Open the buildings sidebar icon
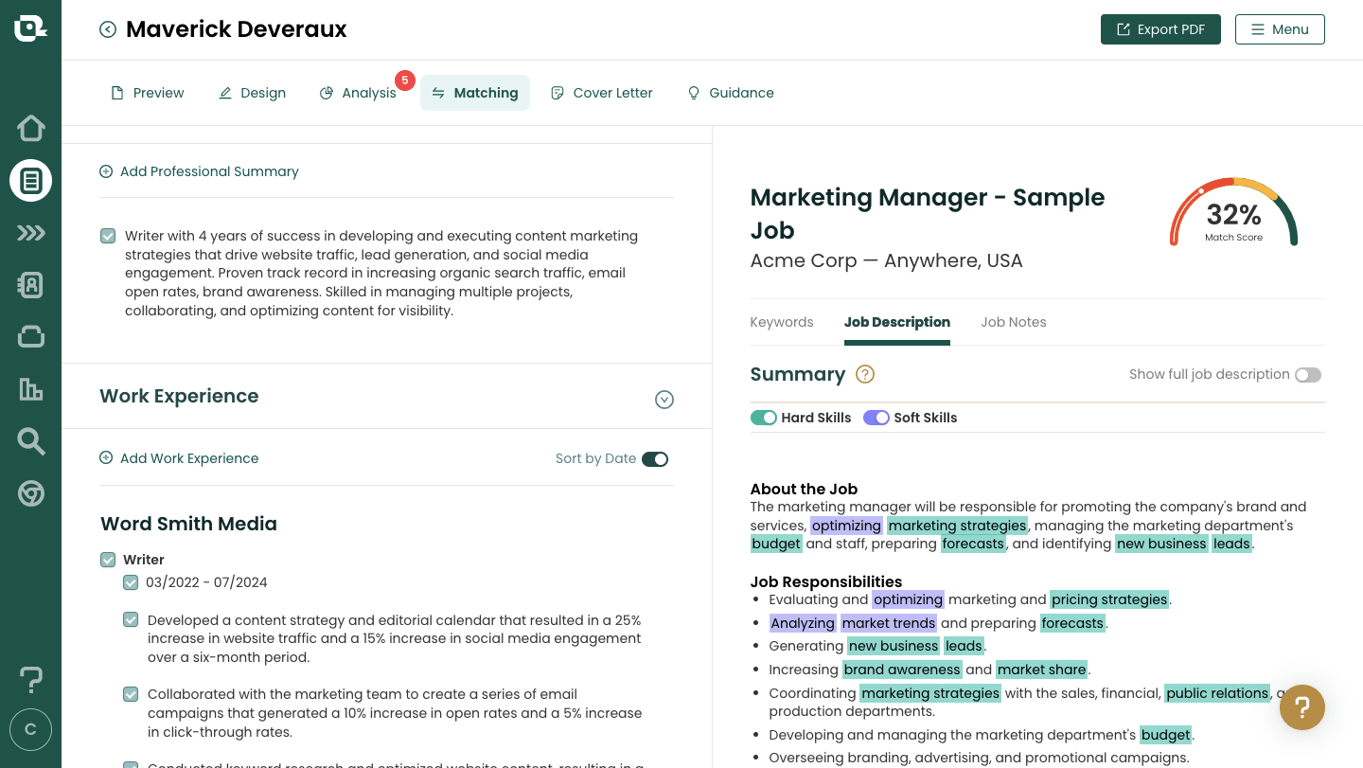Viewport: 1363px width, 768px height. [31, 389]
